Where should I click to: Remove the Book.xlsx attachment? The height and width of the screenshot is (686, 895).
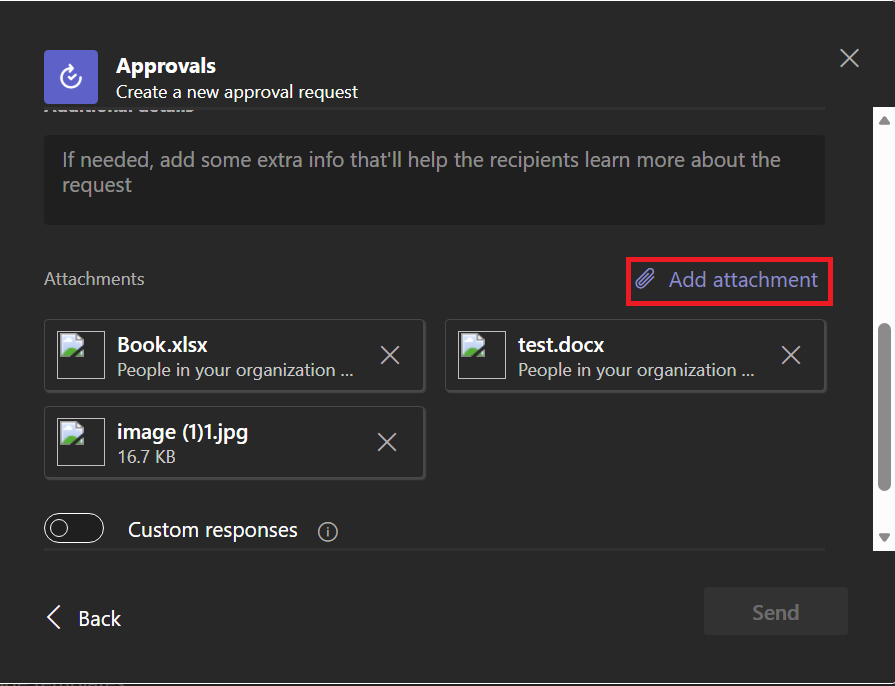coord(390,355)
